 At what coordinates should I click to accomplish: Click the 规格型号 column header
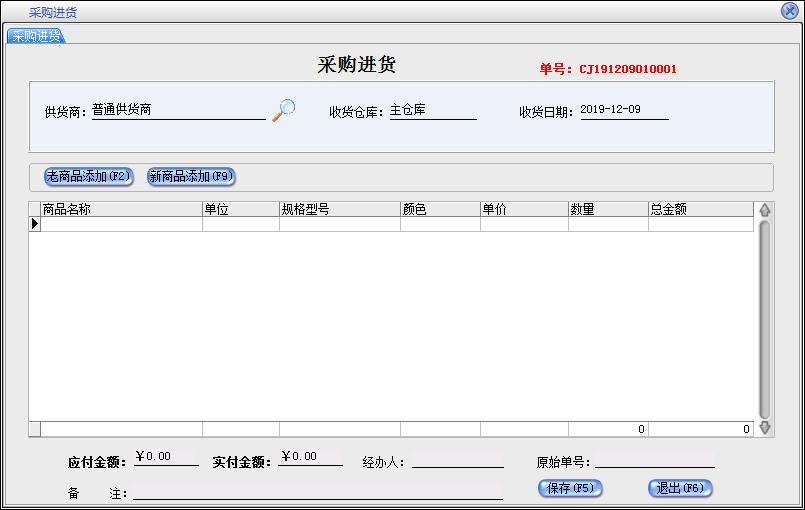(x=340, y=209)
